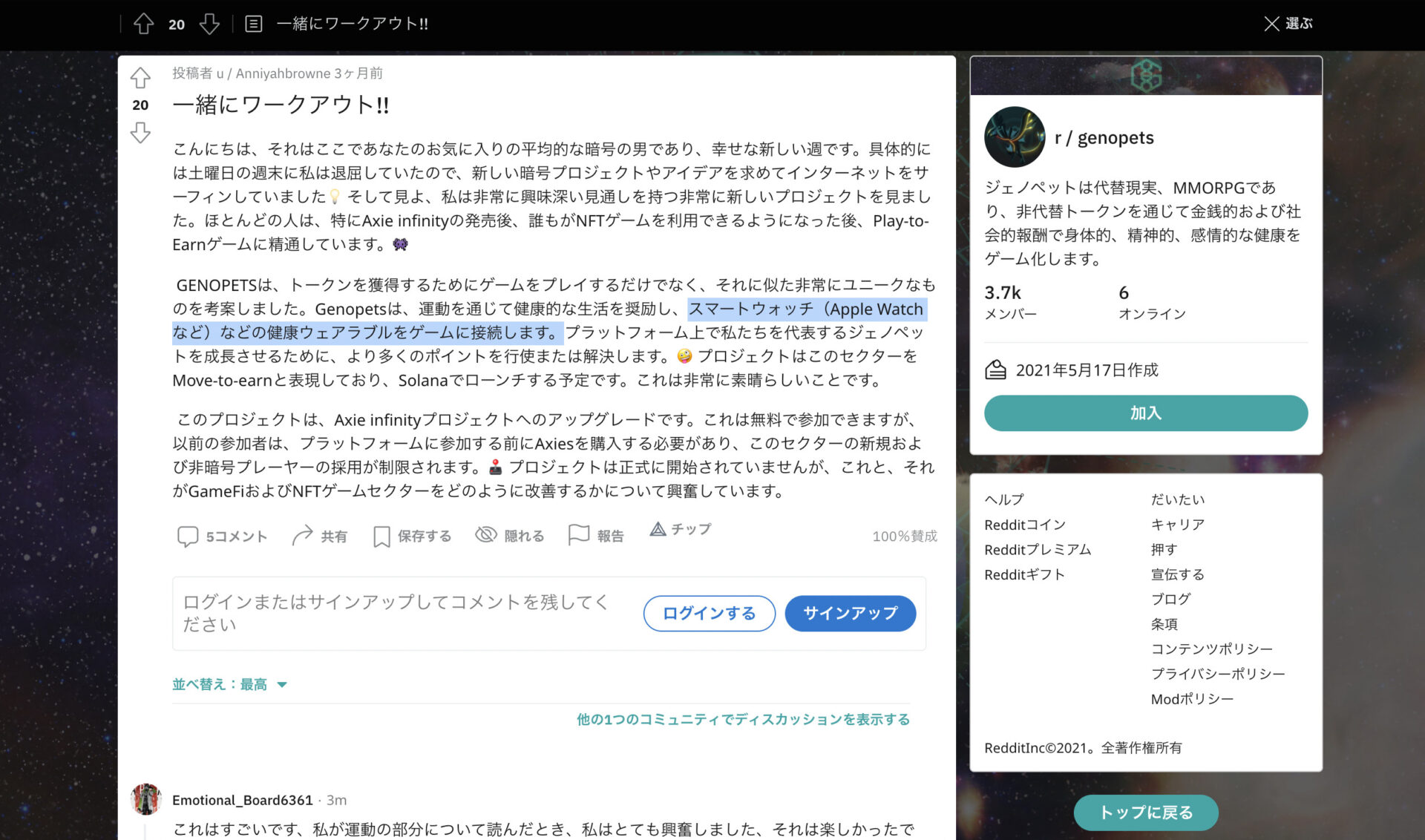
Task: Upvote using the top bar arrow
Action: [143, 24]
